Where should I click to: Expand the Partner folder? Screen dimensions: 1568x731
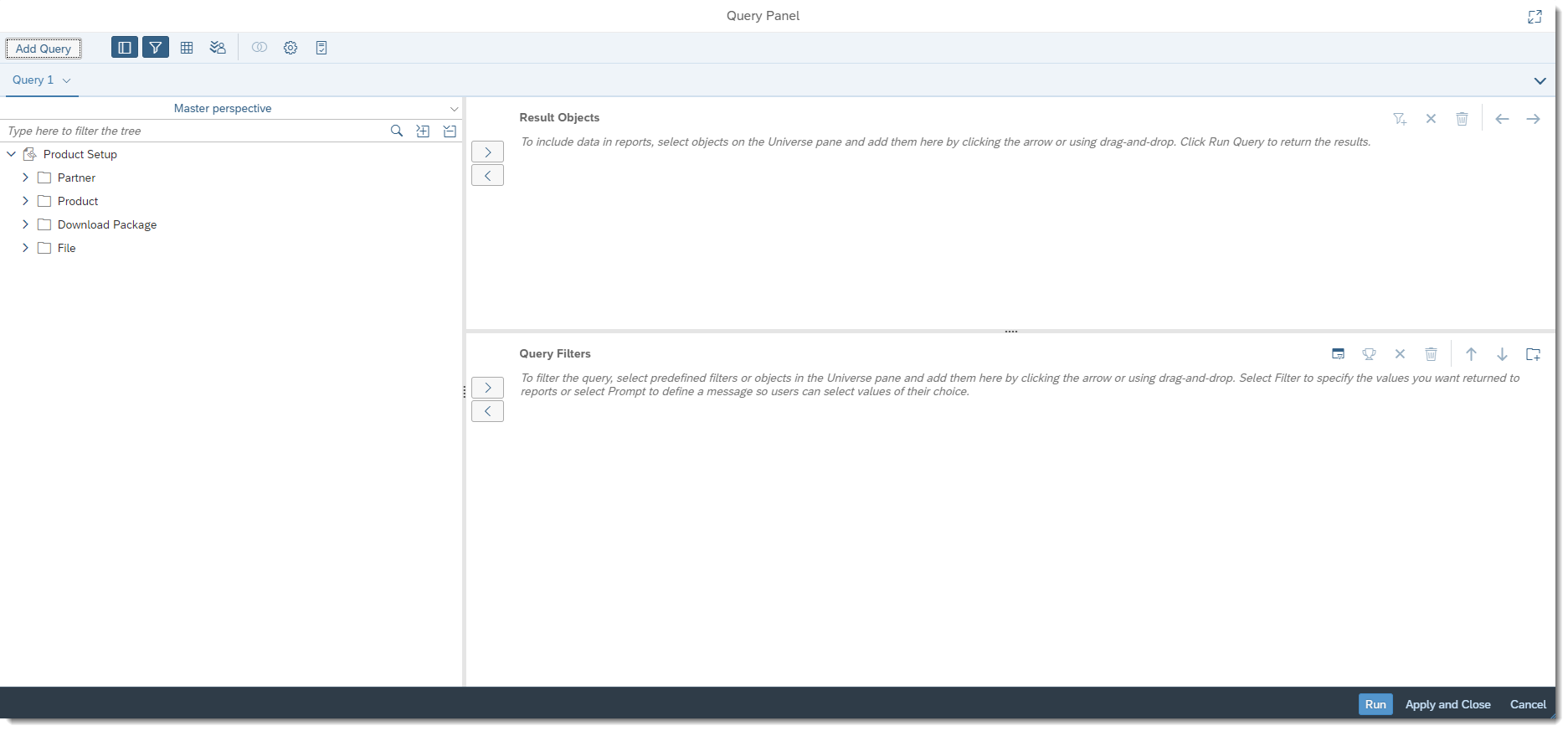tap(25, 178)
